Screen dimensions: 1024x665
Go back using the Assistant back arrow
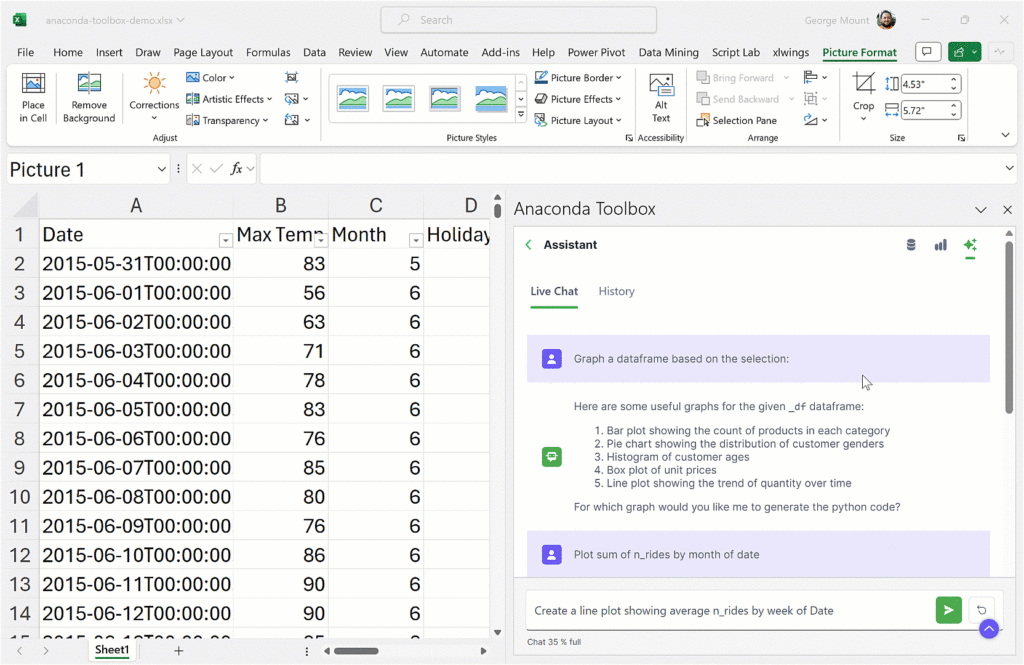528,245
